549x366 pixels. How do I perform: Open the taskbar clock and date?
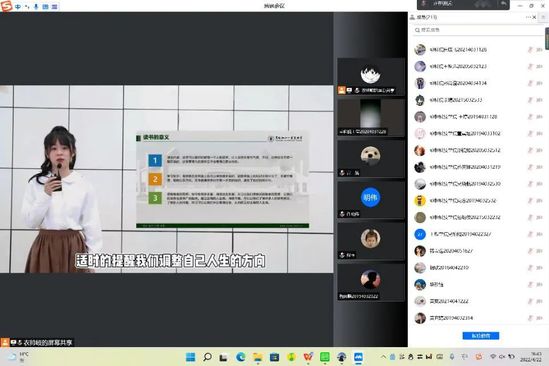(x=531, y=357)
